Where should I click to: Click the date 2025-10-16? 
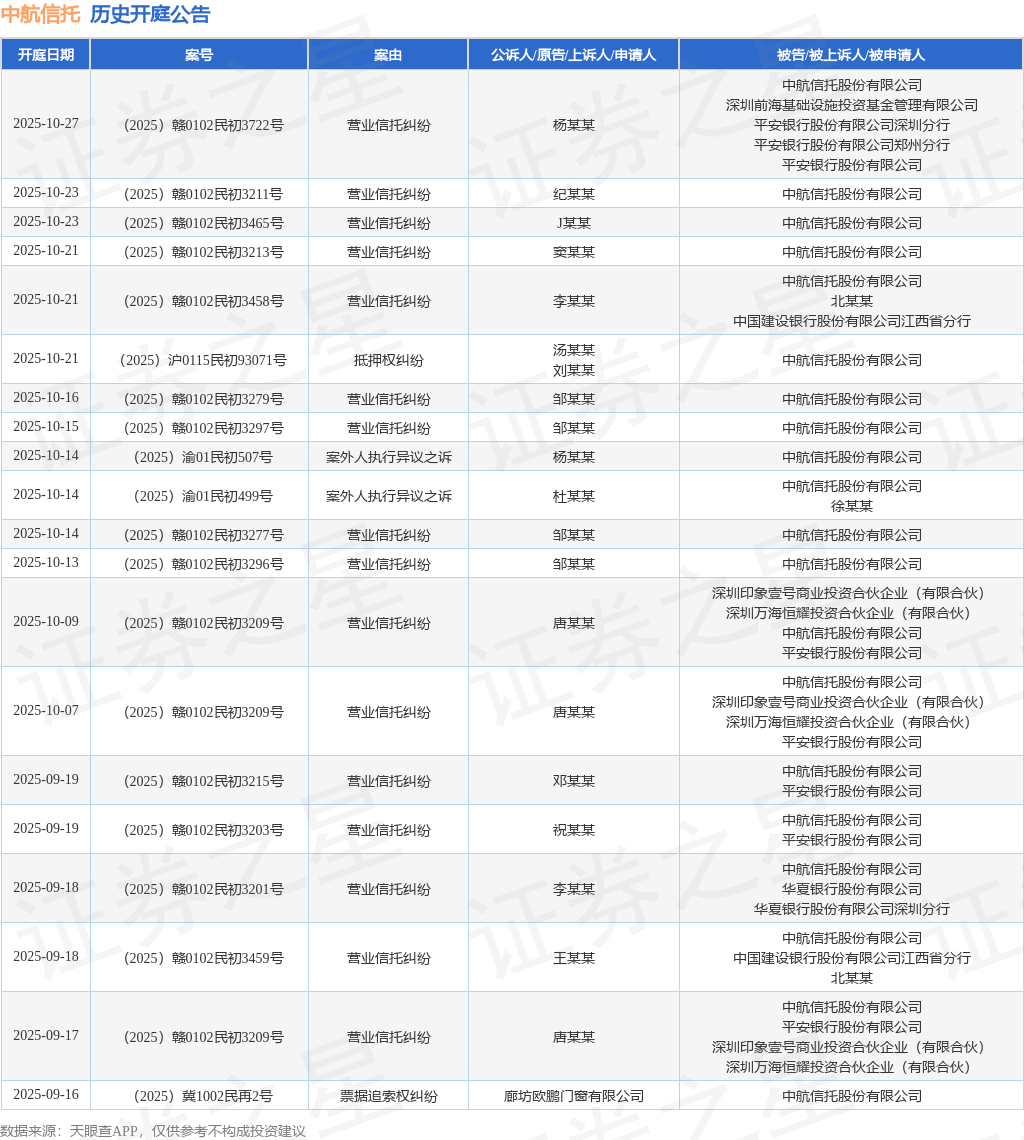click(x=46, y=398)
